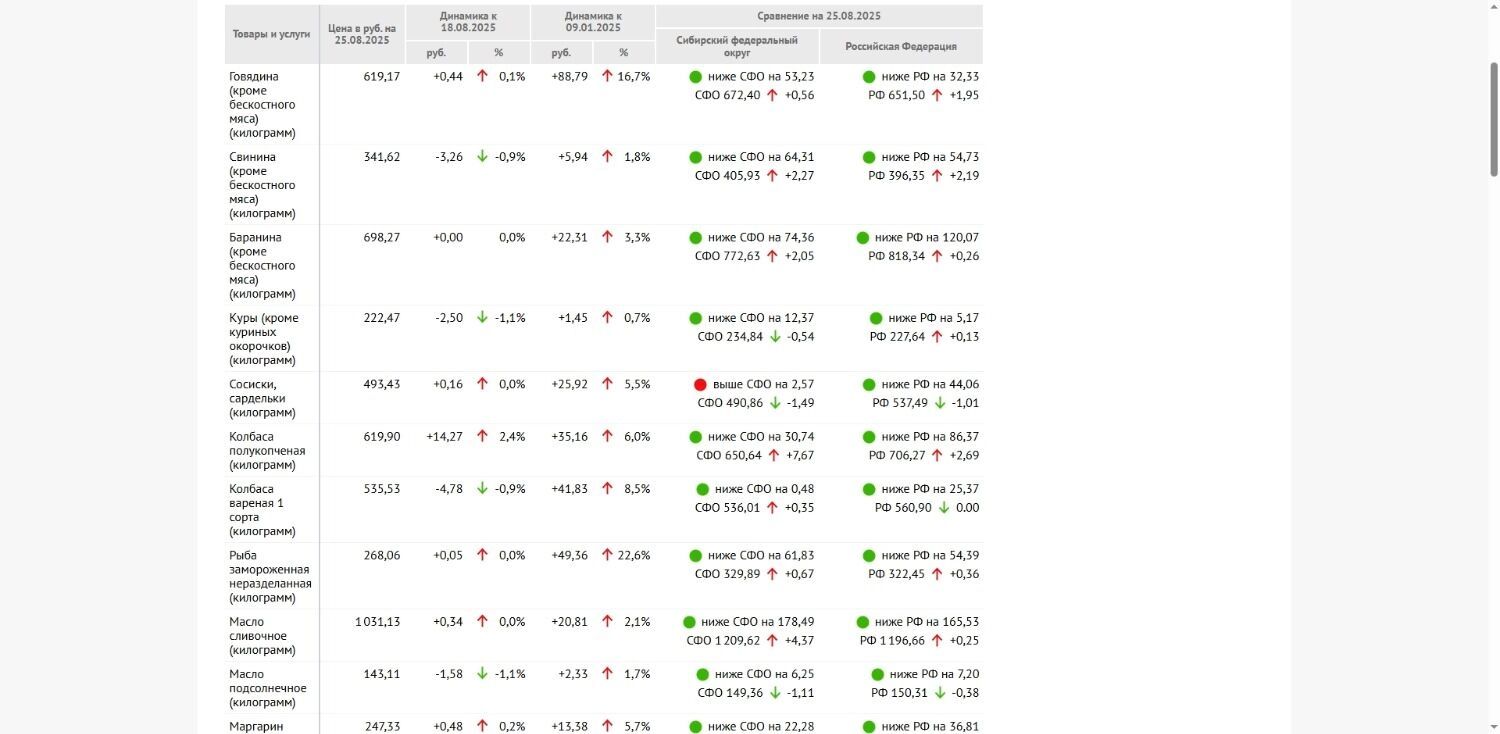1500x734 pixels.
Task: Click the 'Российская Федерация' column header
Action: (901, 46)
